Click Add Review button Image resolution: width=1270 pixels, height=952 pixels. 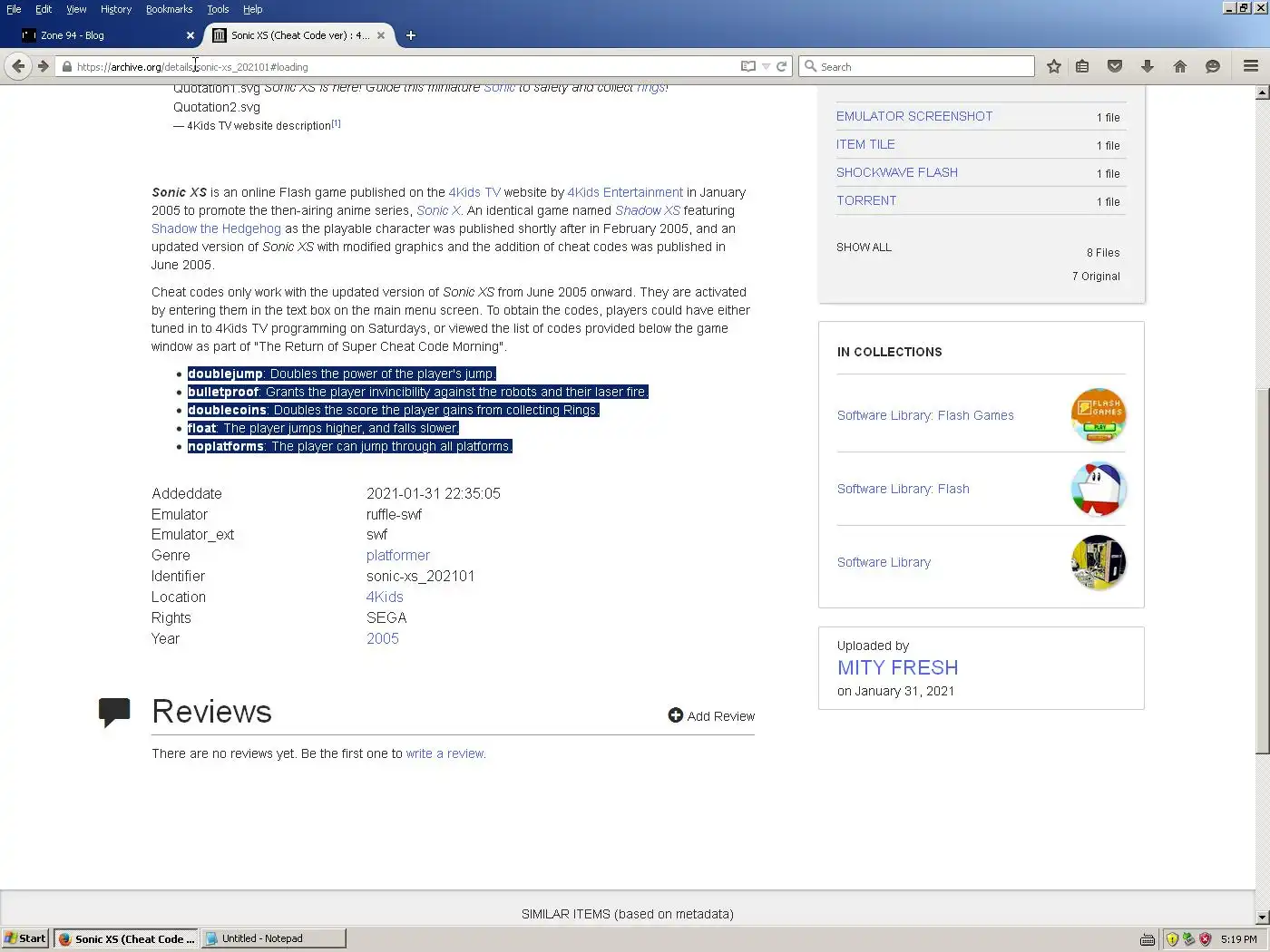(x=711, y=715)
